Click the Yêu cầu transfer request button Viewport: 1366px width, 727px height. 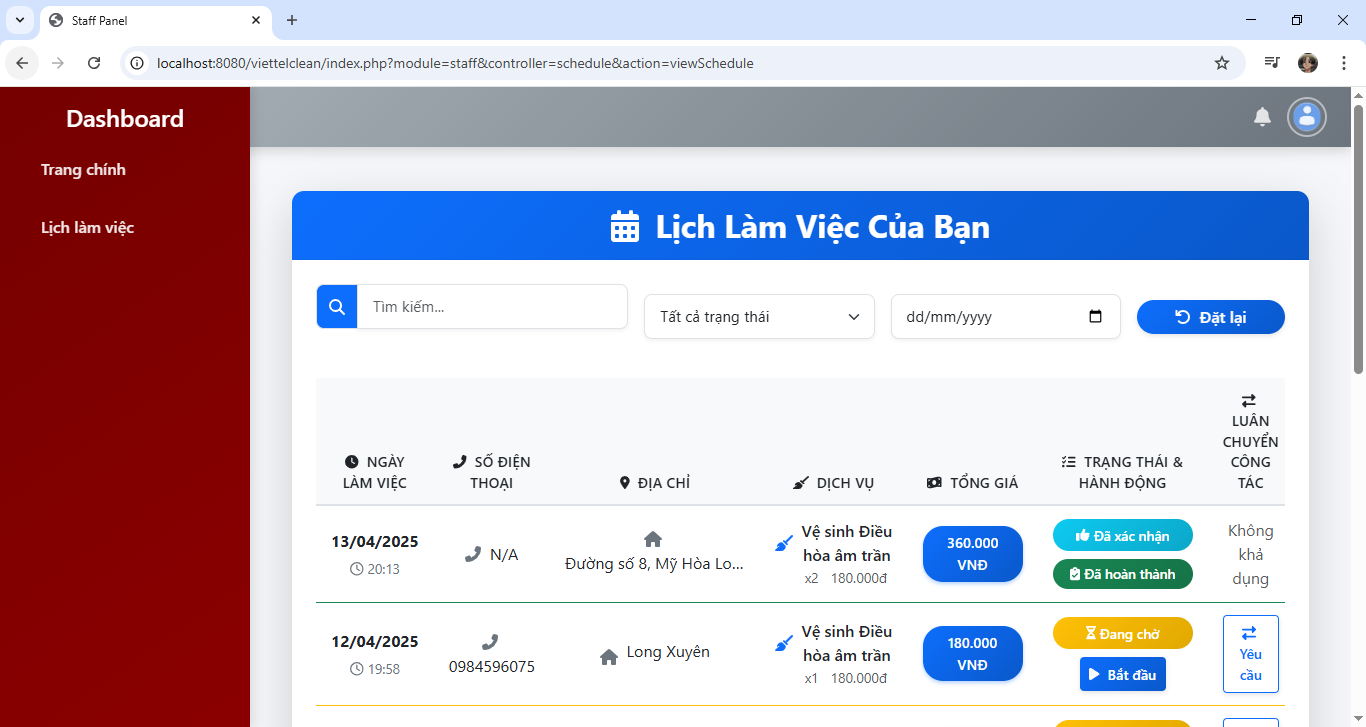click(1250, 654)
